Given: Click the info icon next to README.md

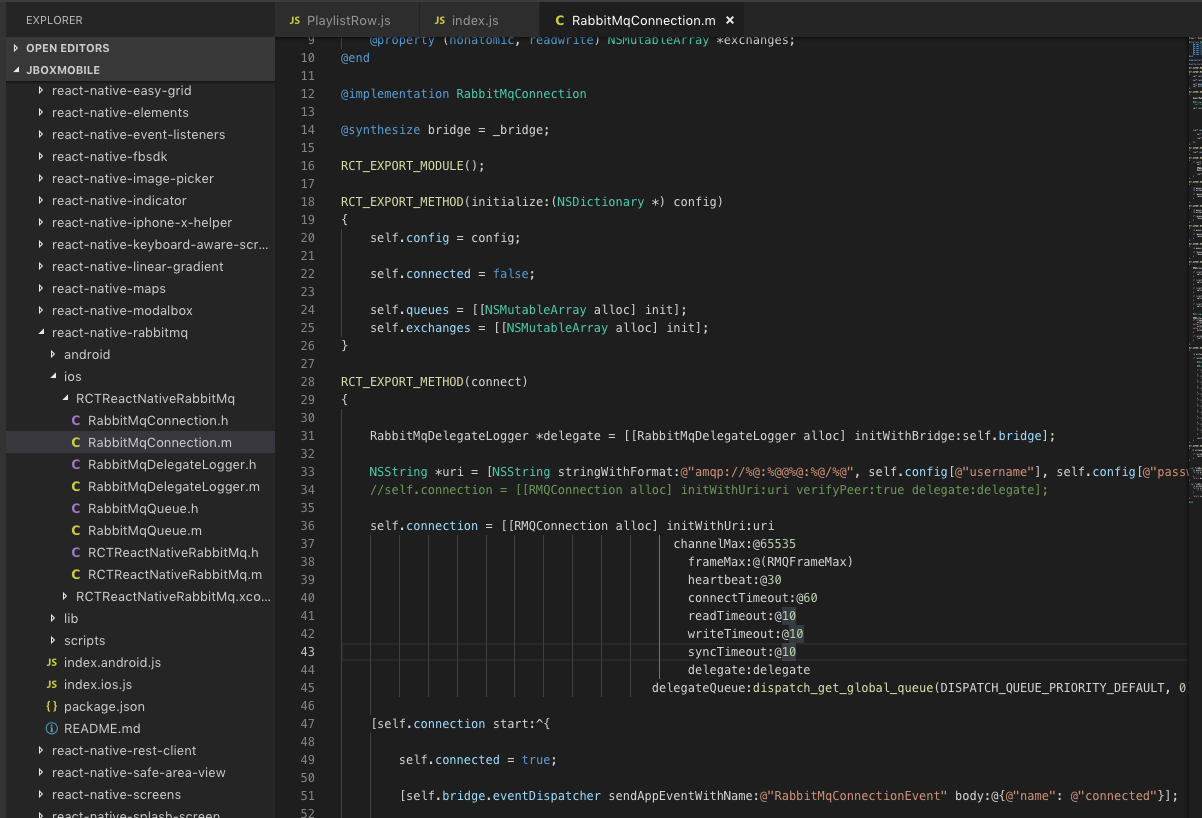Looking at the screenshot, I should [x=51, y=728].
